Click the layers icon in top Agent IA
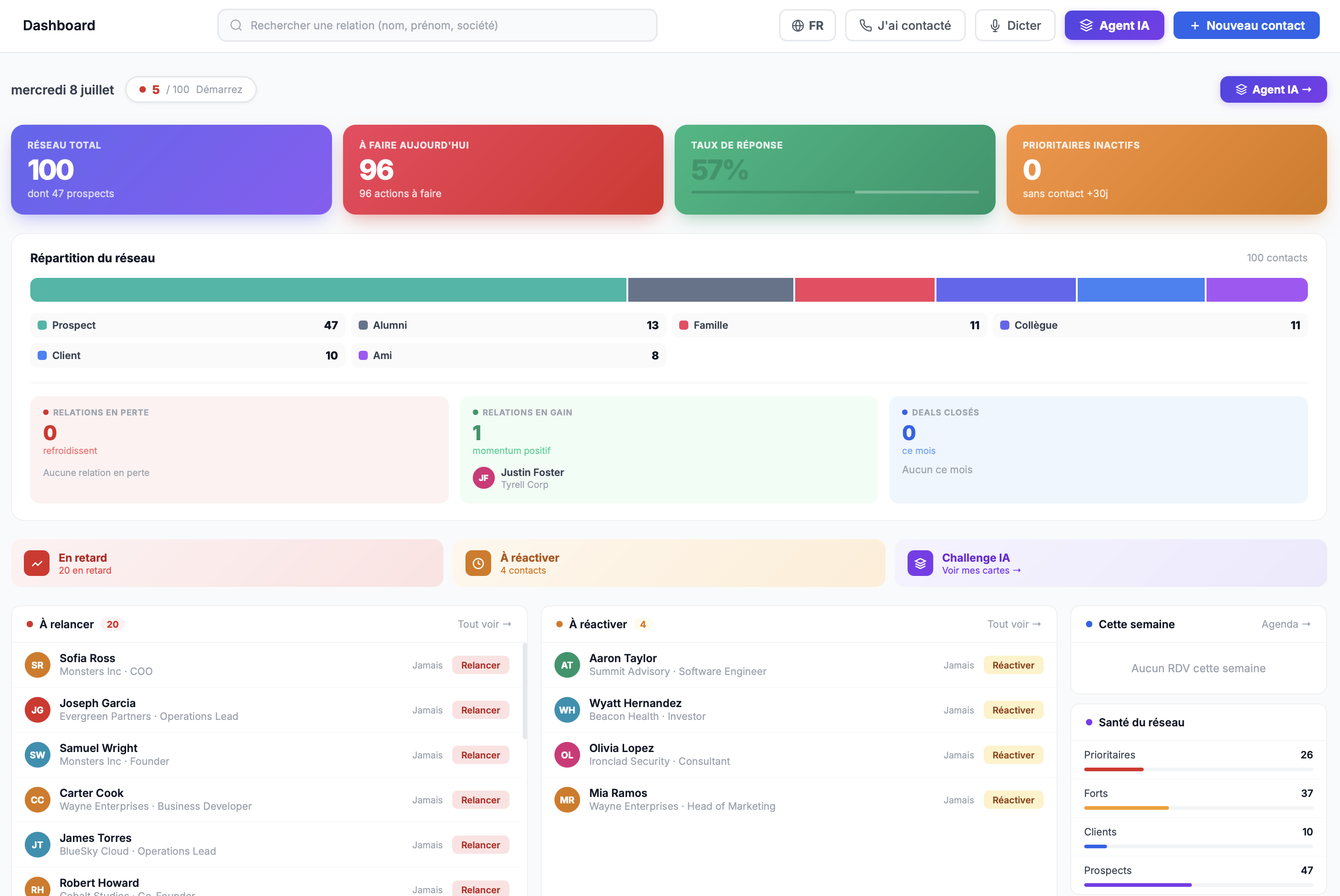Viewport: 1340px width, 896px height. tap(1086, 26)
